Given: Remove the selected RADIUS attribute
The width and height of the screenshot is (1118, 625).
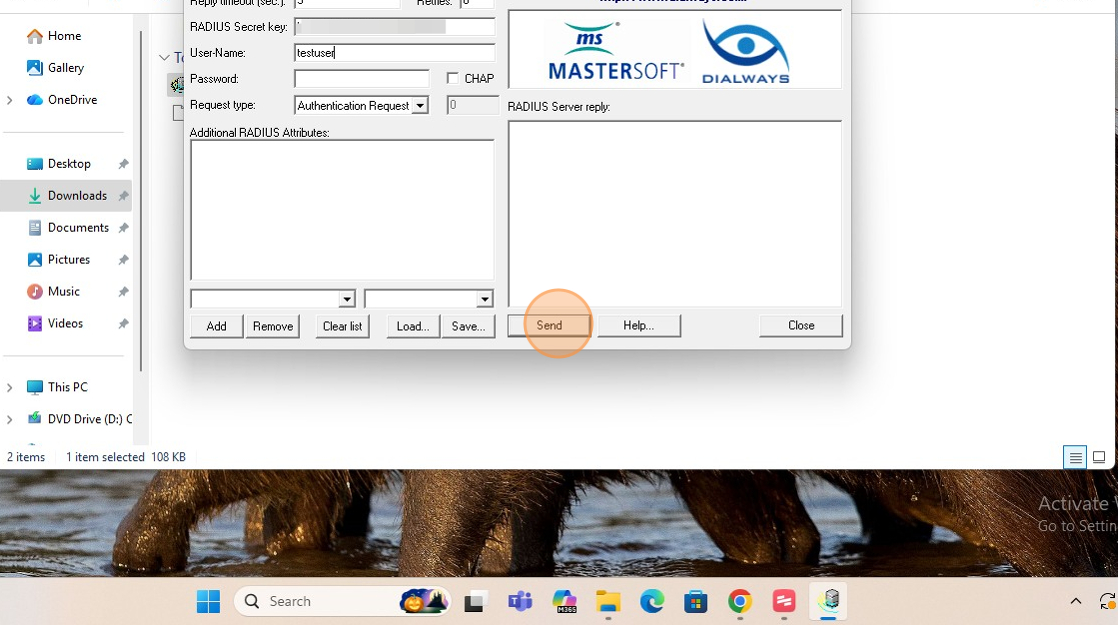Looking at the screenshot, I should point(272,326).
